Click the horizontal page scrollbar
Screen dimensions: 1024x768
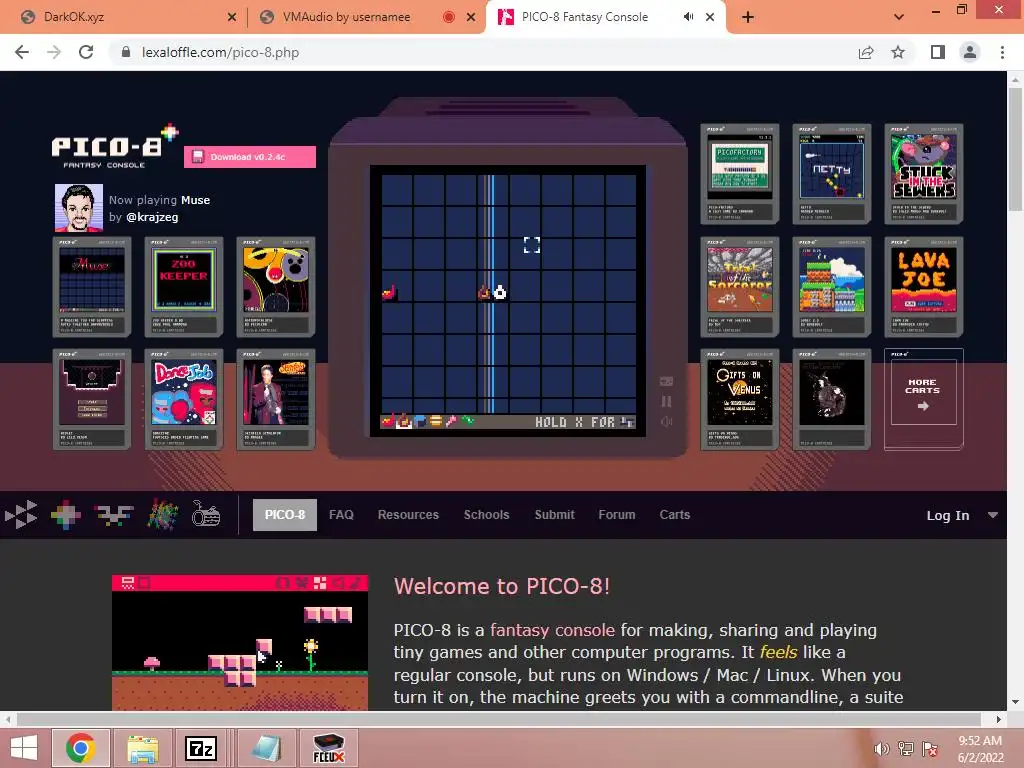499,719
